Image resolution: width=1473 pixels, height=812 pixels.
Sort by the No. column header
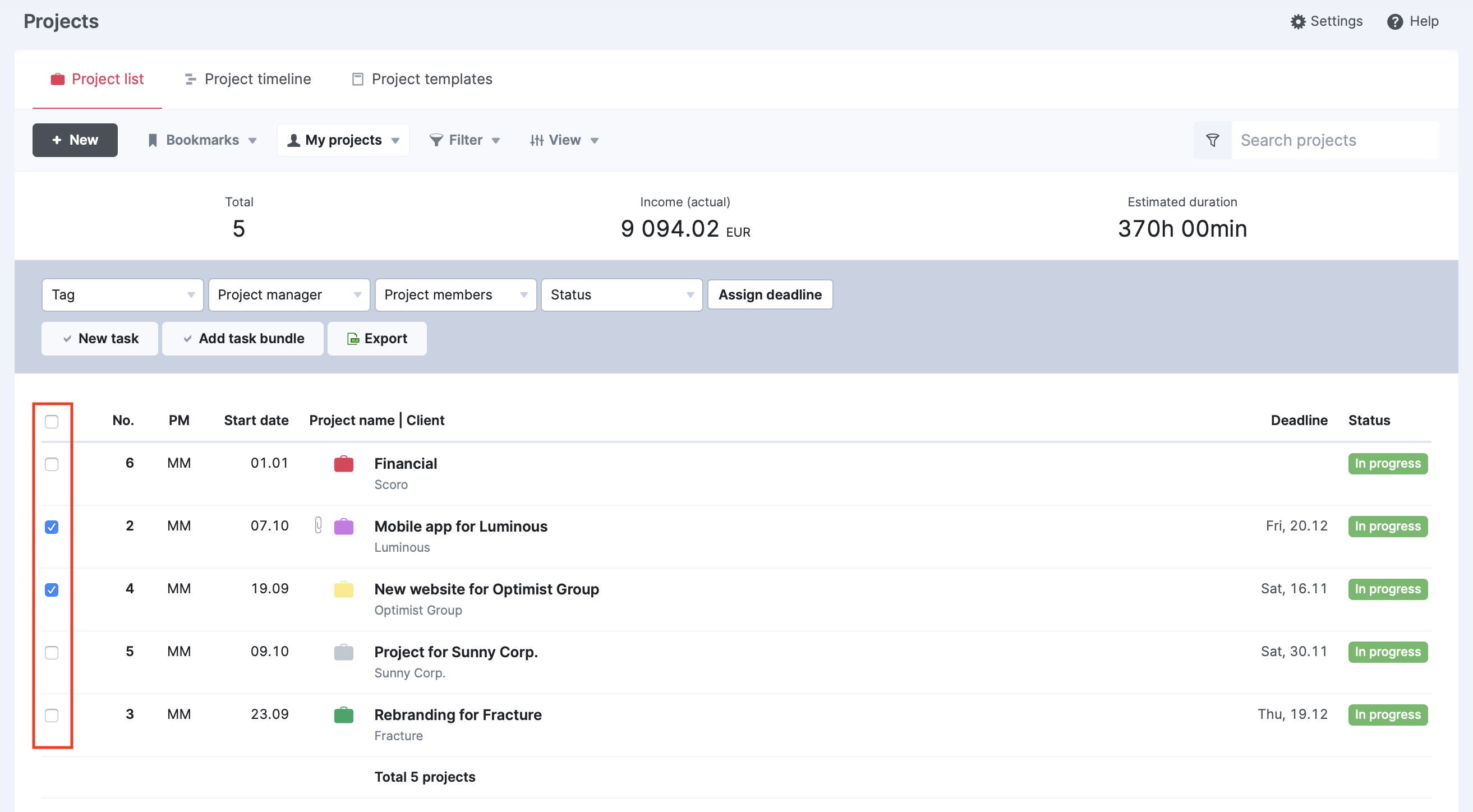point(123,421)
